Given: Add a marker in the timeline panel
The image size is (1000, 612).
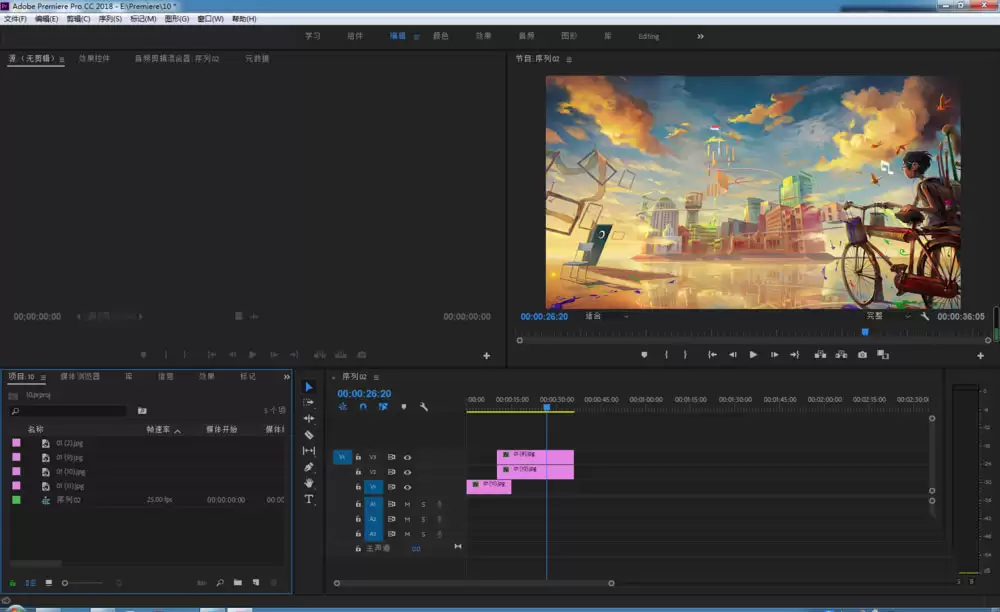Looking at the screenshot, I should tap(404, 407).
